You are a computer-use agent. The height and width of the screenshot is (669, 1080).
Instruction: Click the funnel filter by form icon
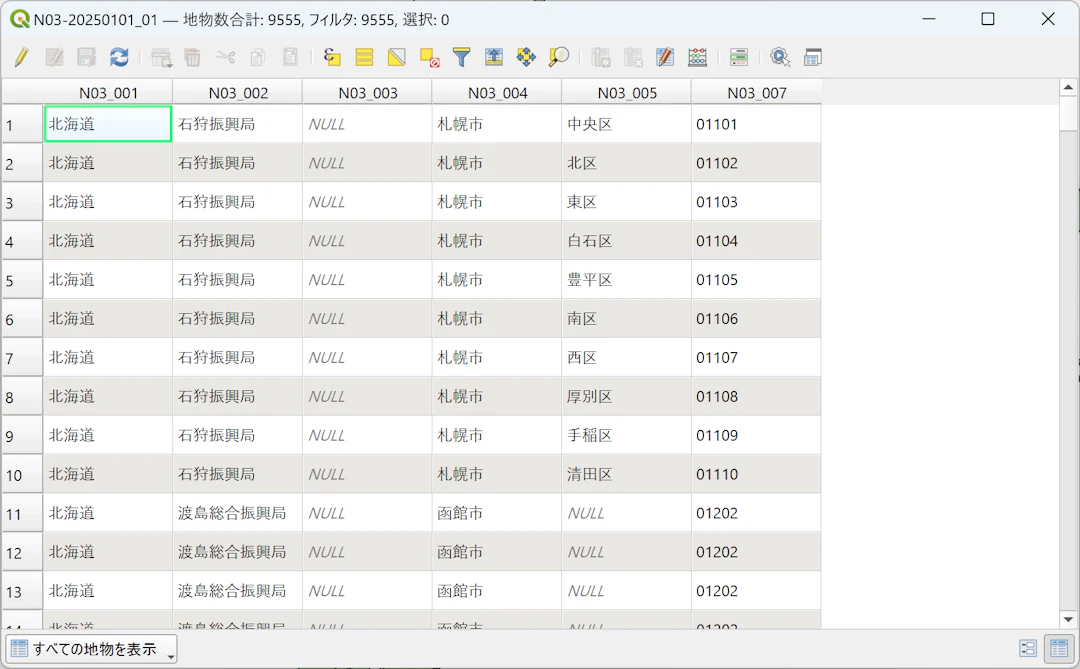click(x=461, y=57)
